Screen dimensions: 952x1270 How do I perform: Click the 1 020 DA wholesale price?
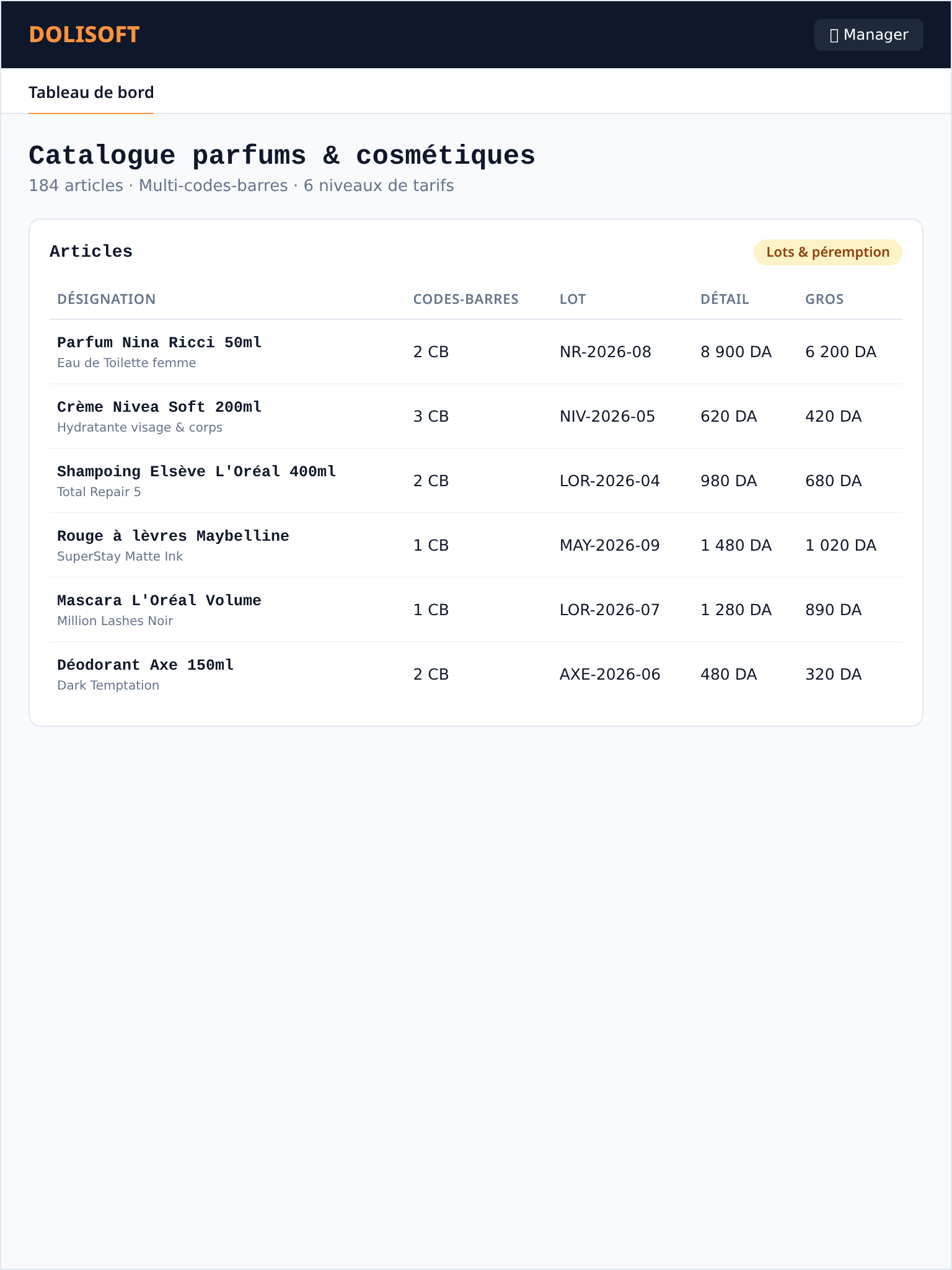pos(840,546)
